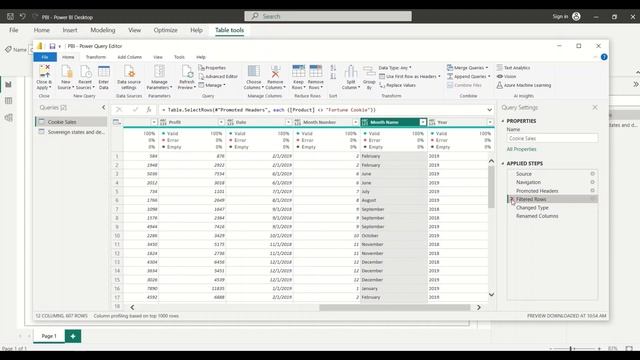Open Data source settings
640x360 pixels.
129,77
